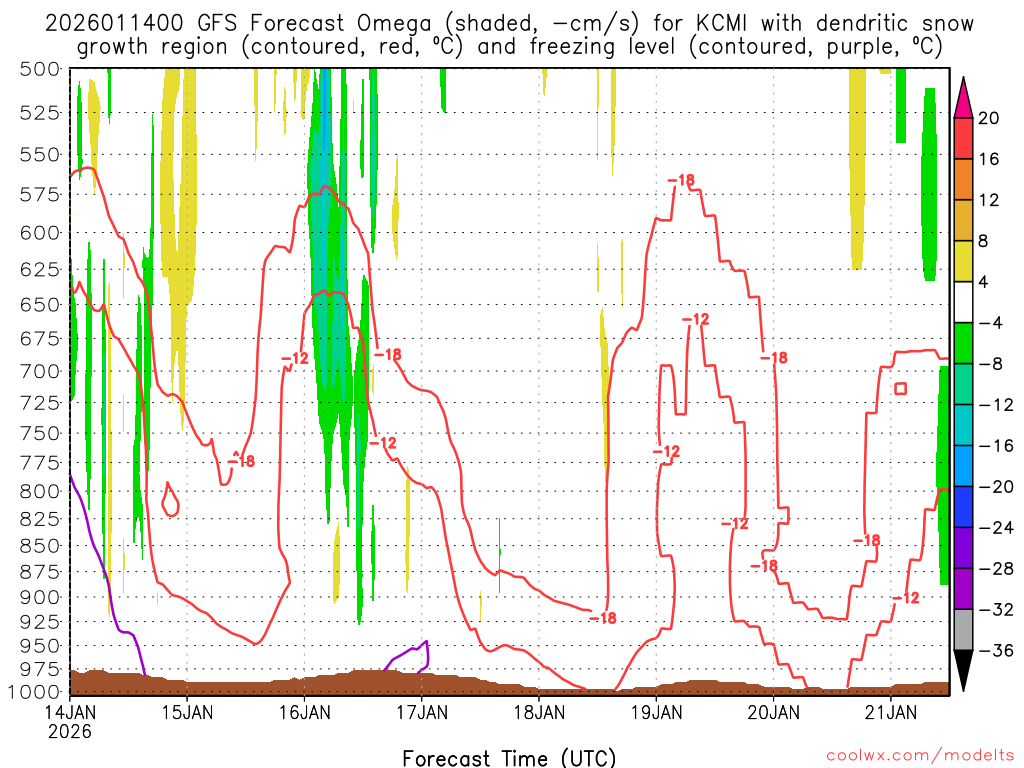Click the colorbar tick label 20
This screenshot has width=1024, height=768.
pos(989,118)
